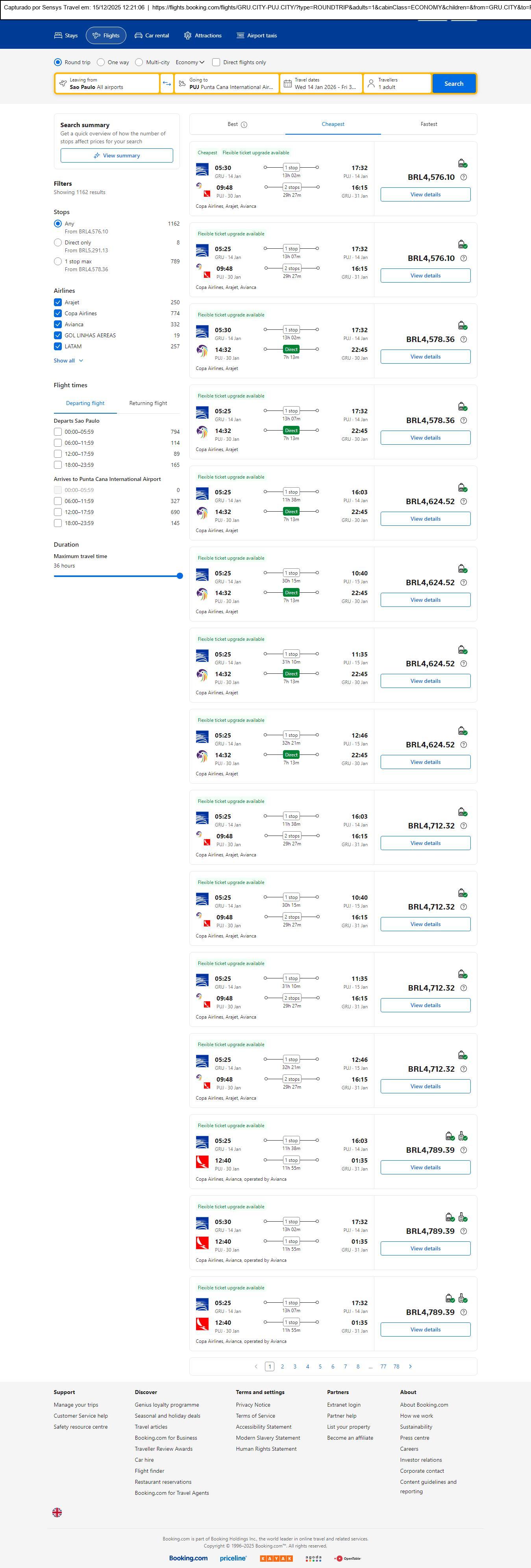Click the next page arrow in pagination
531x1568 pixels.
coord(411,1366)
